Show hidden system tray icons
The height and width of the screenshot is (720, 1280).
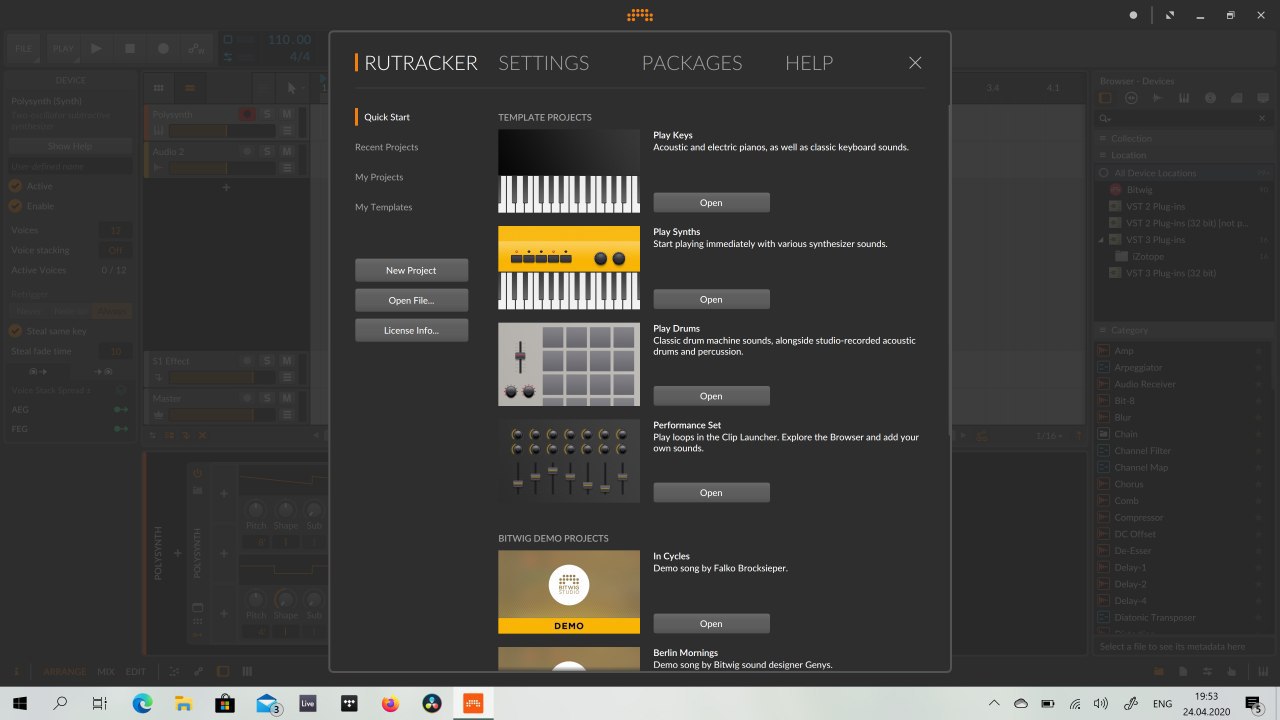click(994, 703)
